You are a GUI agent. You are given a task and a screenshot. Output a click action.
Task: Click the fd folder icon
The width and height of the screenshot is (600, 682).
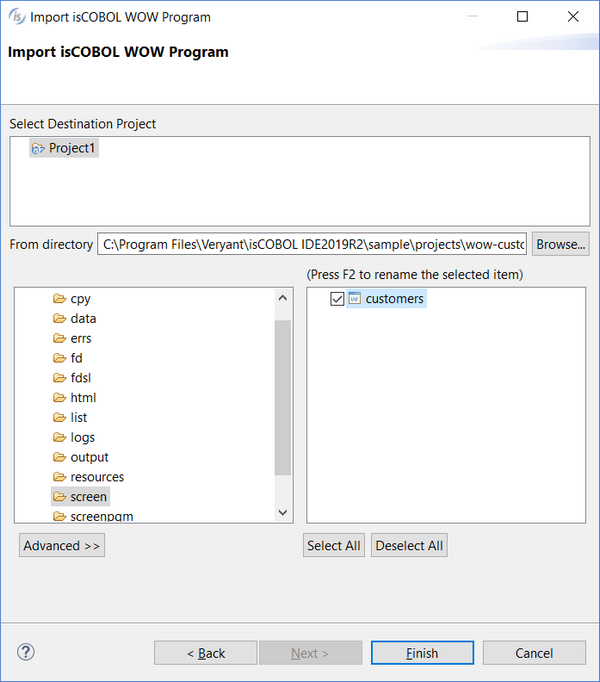(59, 358)
